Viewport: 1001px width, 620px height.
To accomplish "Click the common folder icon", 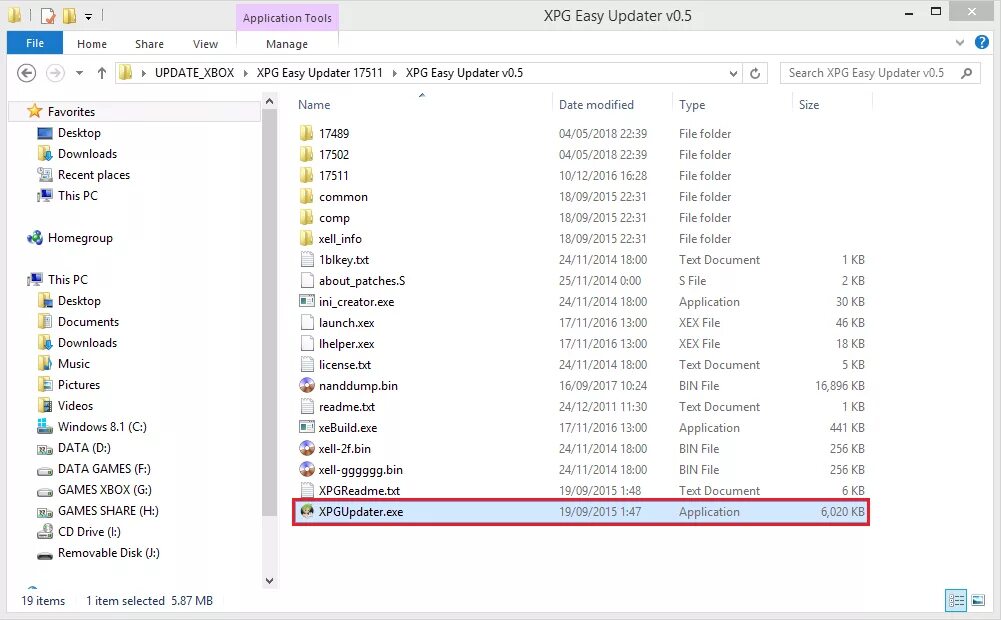I will (306, 197).
